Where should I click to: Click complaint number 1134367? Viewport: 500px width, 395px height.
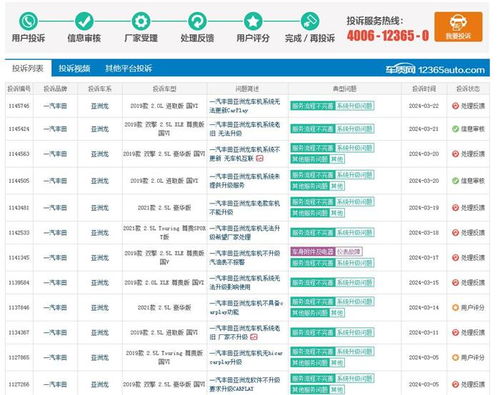[19, 332]
